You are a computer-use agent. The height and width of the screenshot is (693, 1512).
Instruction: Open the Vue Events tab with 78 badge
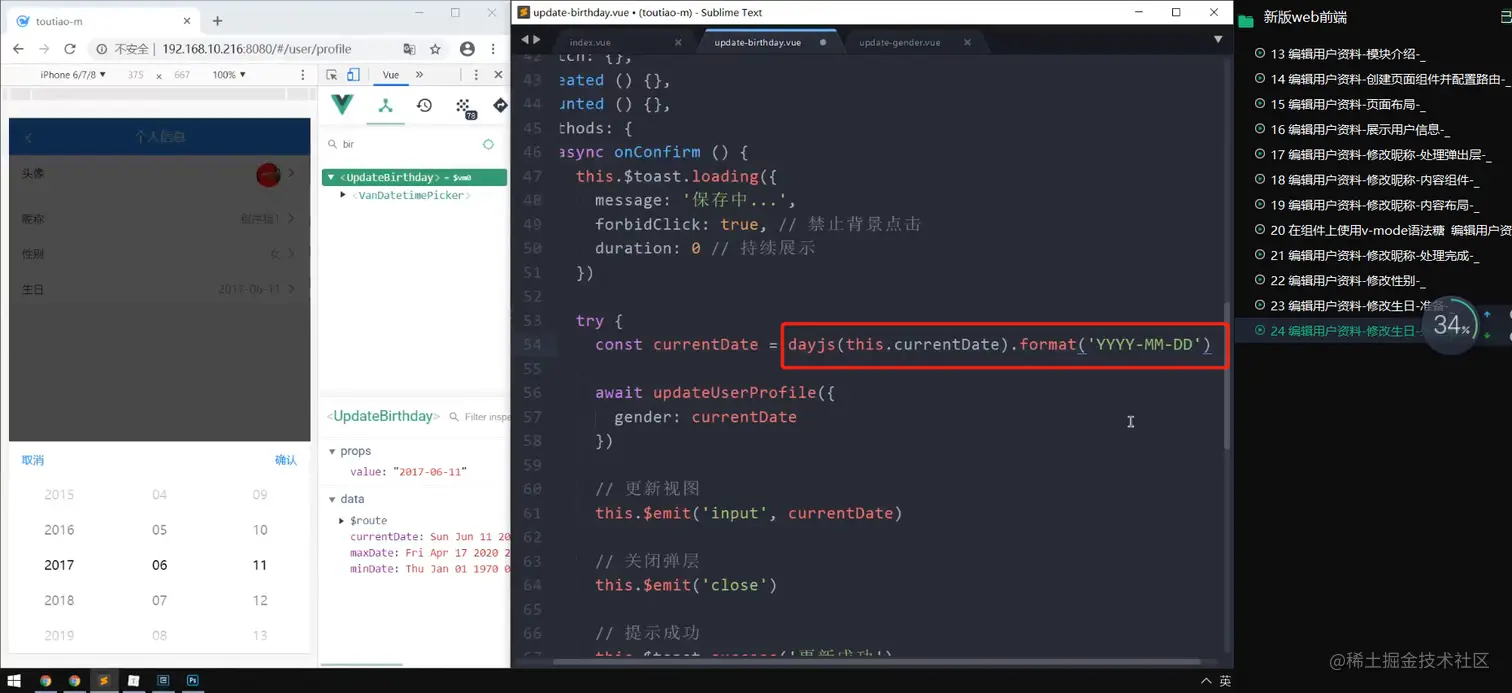(x=465, y=107)
